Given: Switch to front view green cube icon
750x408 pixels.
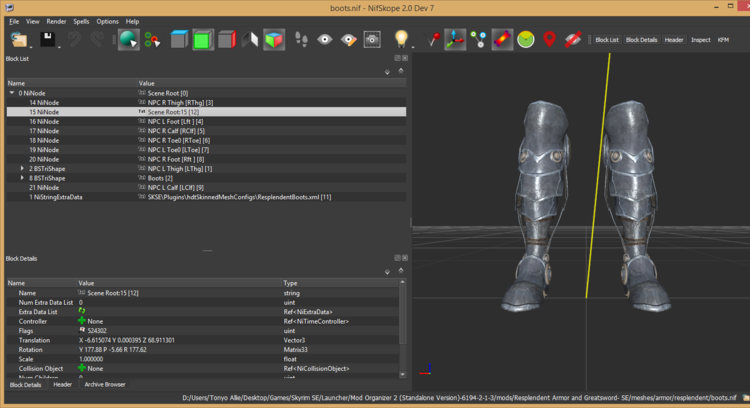Looking at the screenshot, I should (203, 40).
